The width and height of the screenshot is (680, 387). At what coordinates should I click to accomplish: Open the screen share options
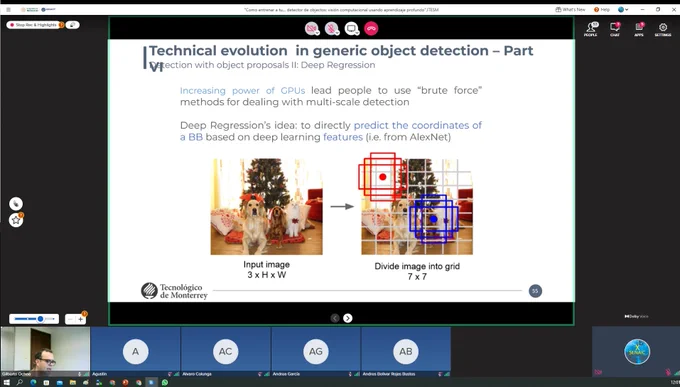[x=351, y=28]
